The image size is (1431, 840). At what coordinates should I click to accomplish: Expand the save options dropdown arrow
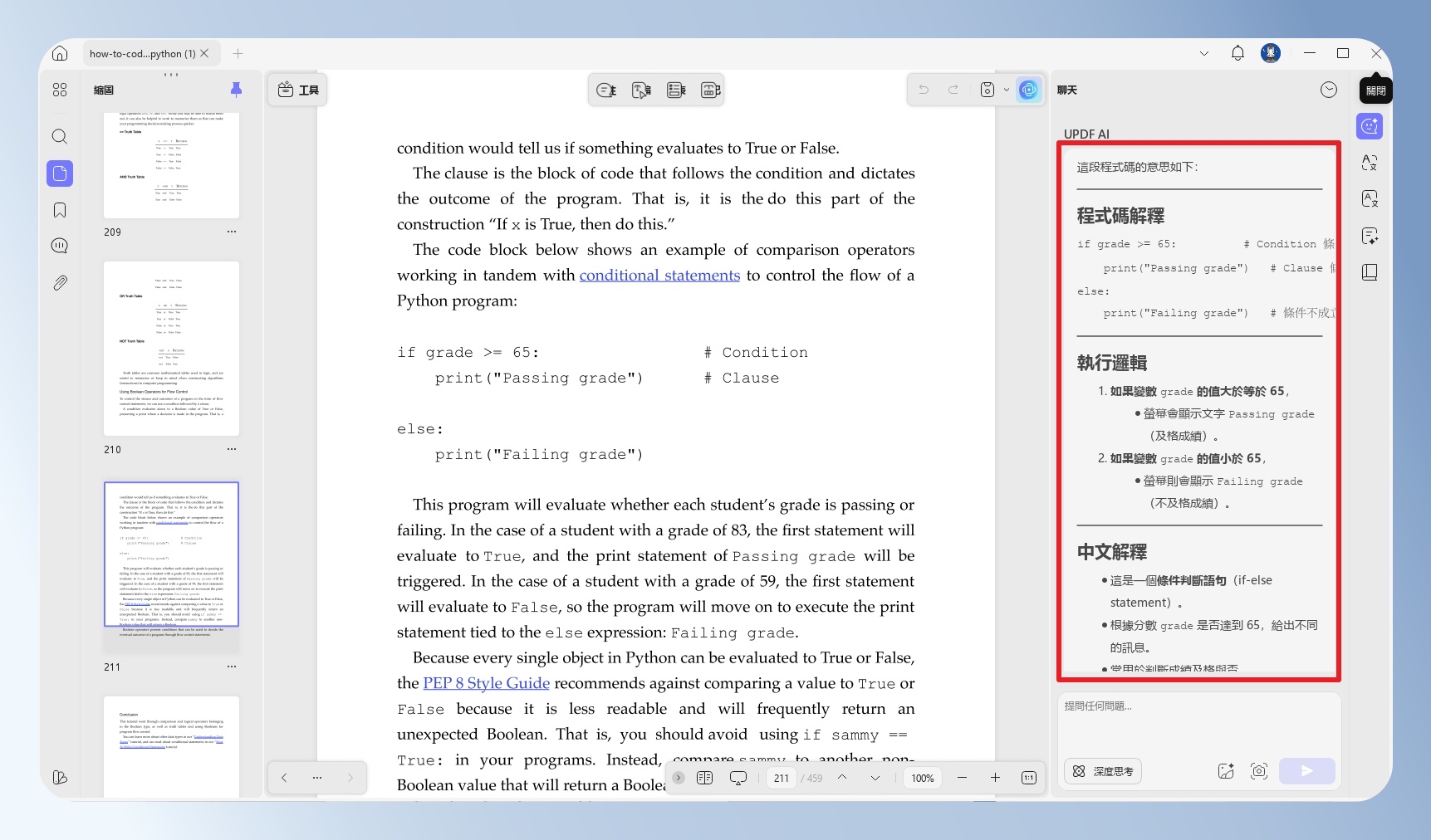pyautogui.click(x=1007, y=90)
